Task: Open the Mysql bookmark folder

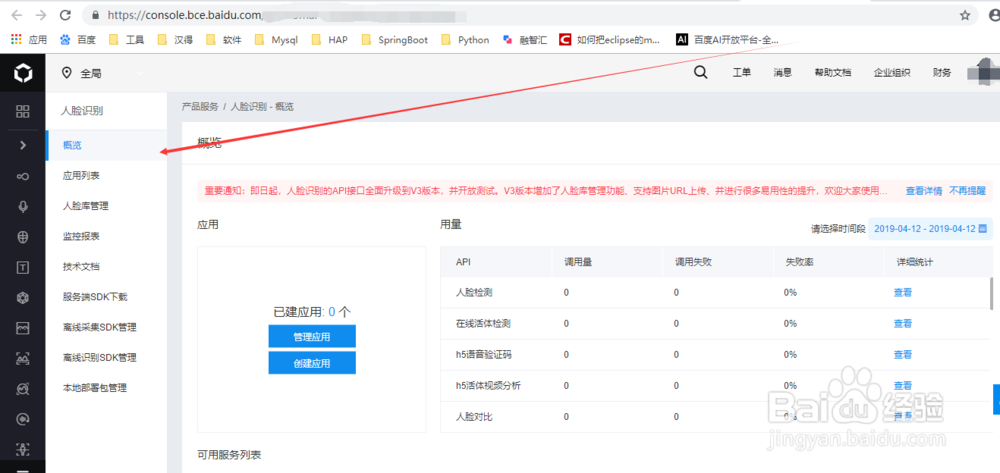Action: [x=276, y=40]
